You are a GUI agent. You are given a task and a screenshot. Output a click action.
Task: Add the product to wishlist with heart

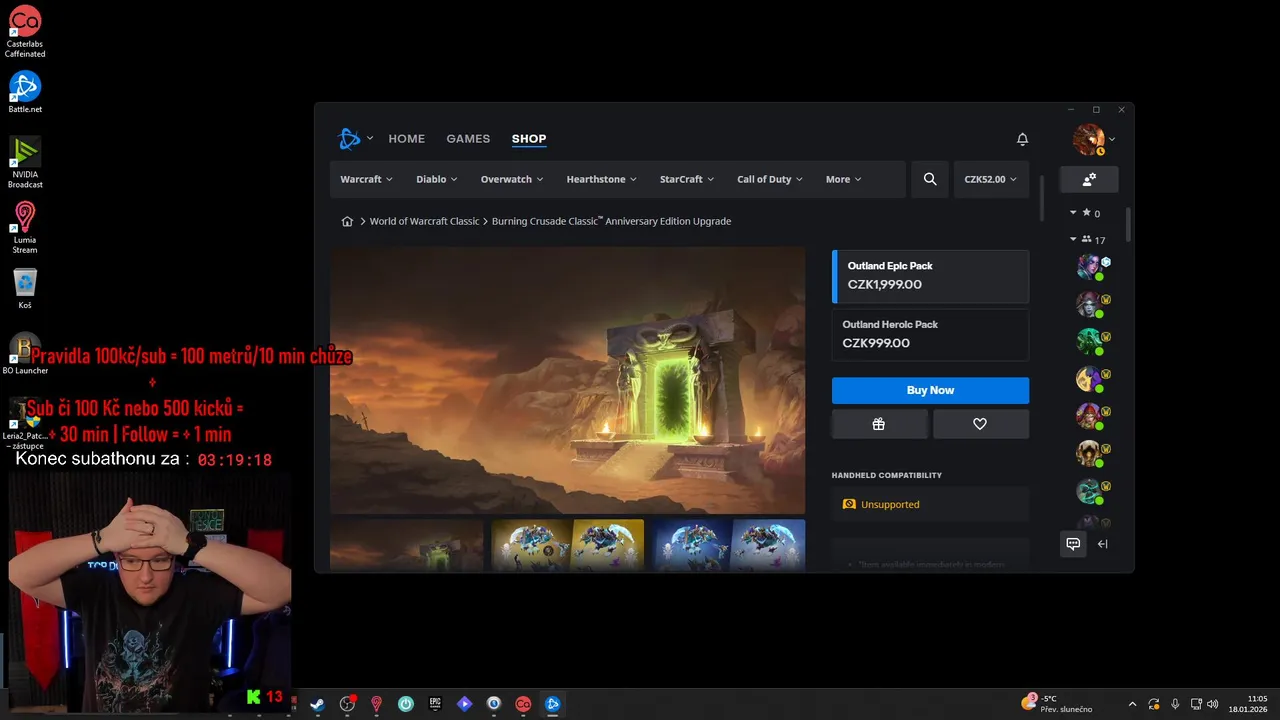point(980,424)
